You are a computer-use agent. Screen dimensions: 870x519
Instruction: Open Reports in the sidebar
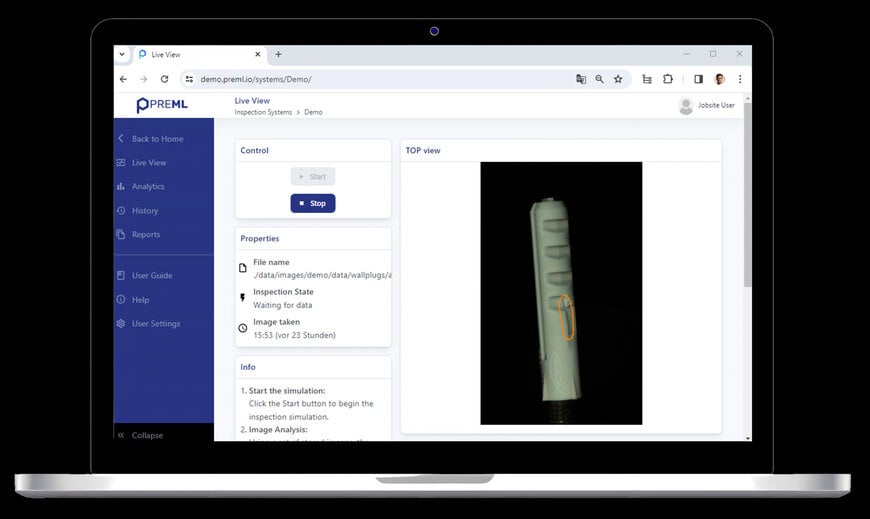(146, 235)
